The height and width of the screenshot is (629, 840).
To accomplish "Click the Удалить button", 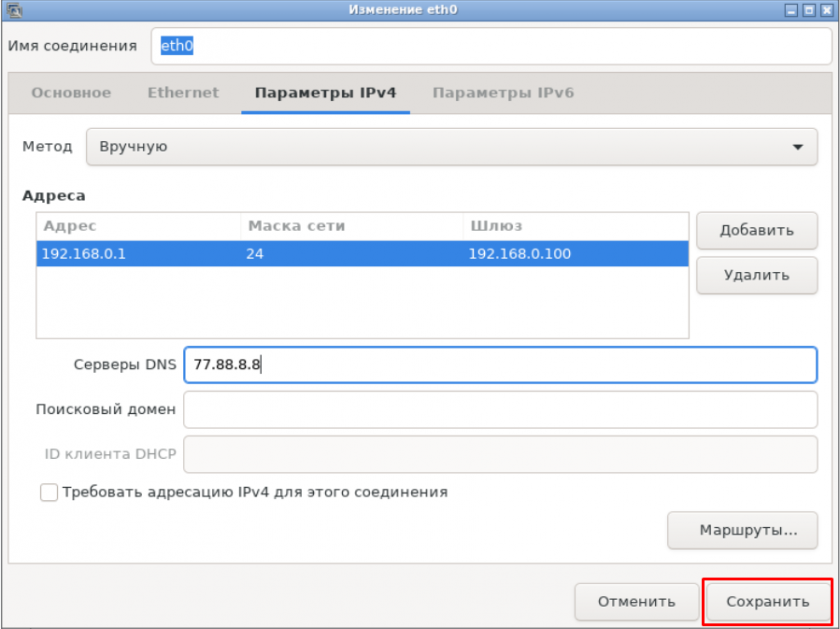I will click(x=756, y=275).
